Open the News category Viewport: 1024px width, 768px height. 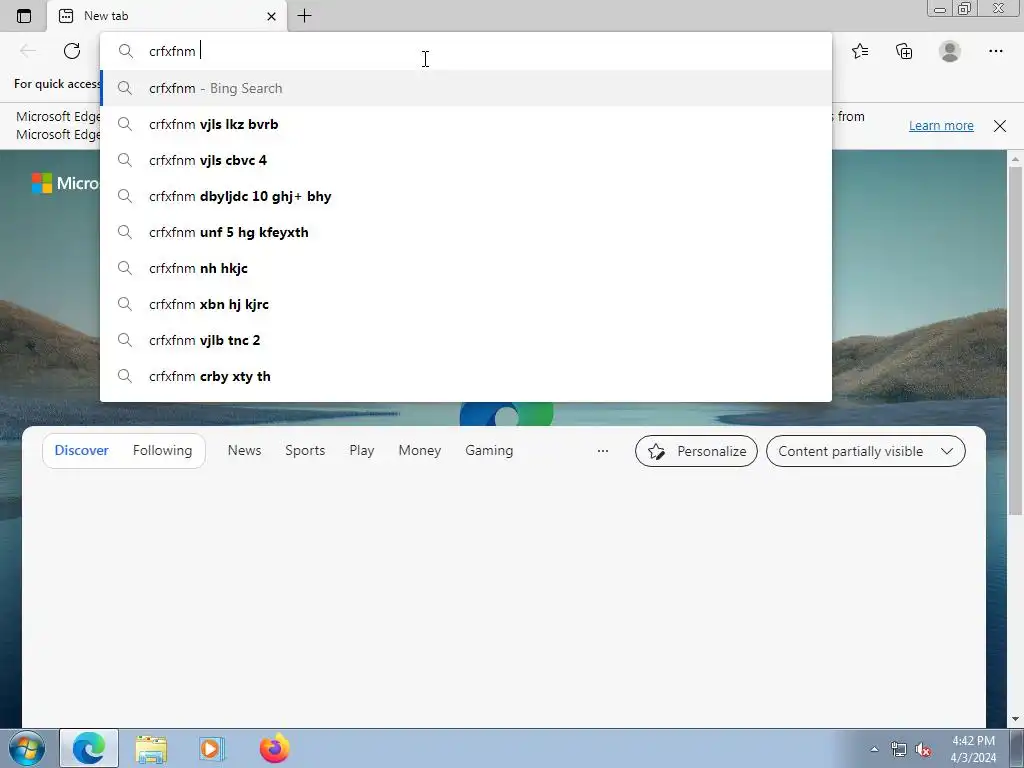click(x=244, y=451)
